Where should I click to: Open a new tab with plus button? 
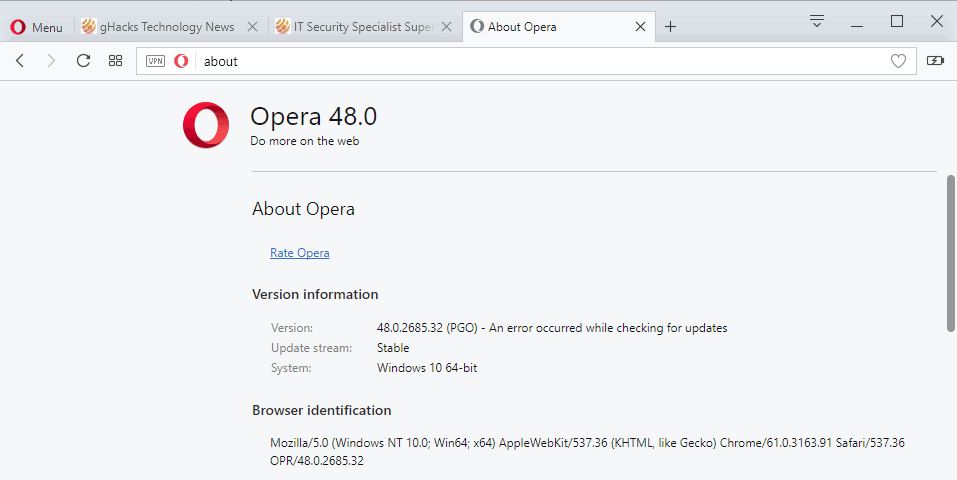pos(670,27)
